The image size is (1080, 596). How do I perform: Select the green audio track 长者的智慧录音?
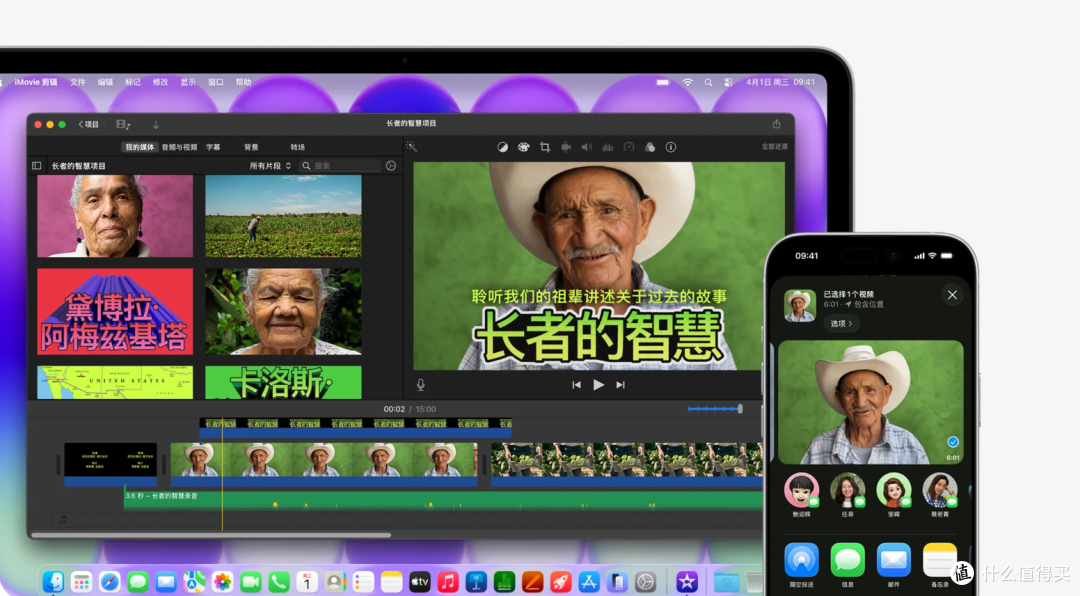pyautogui.click(x=442, y=500)
